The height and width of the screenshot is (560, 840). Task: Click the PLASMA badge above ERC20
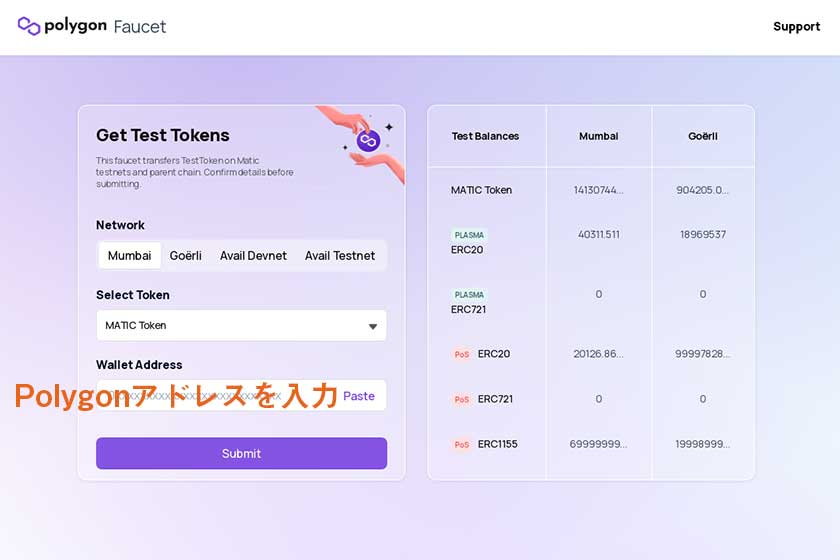(469, 235)
